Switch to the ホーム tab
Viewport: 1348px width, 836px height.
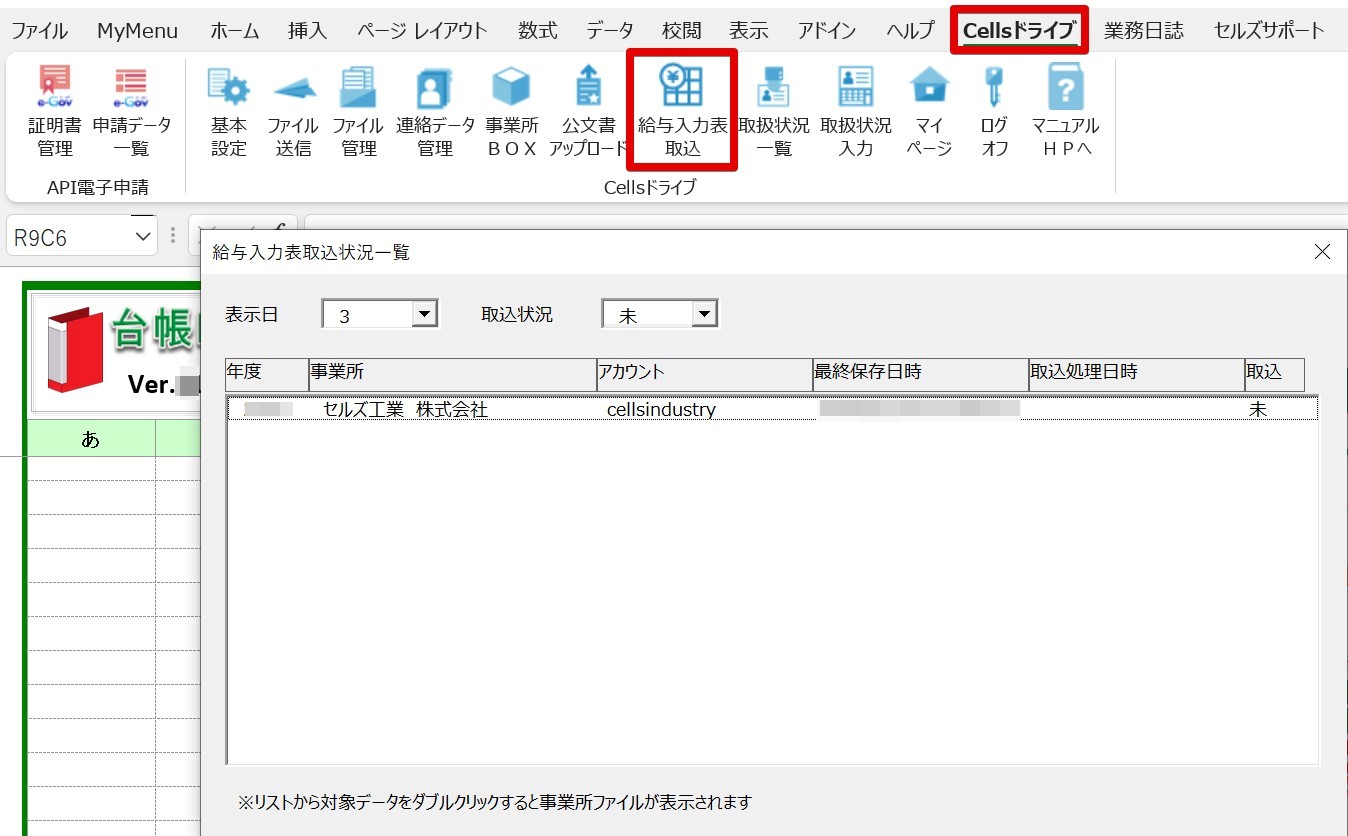[x=234, y=31]
